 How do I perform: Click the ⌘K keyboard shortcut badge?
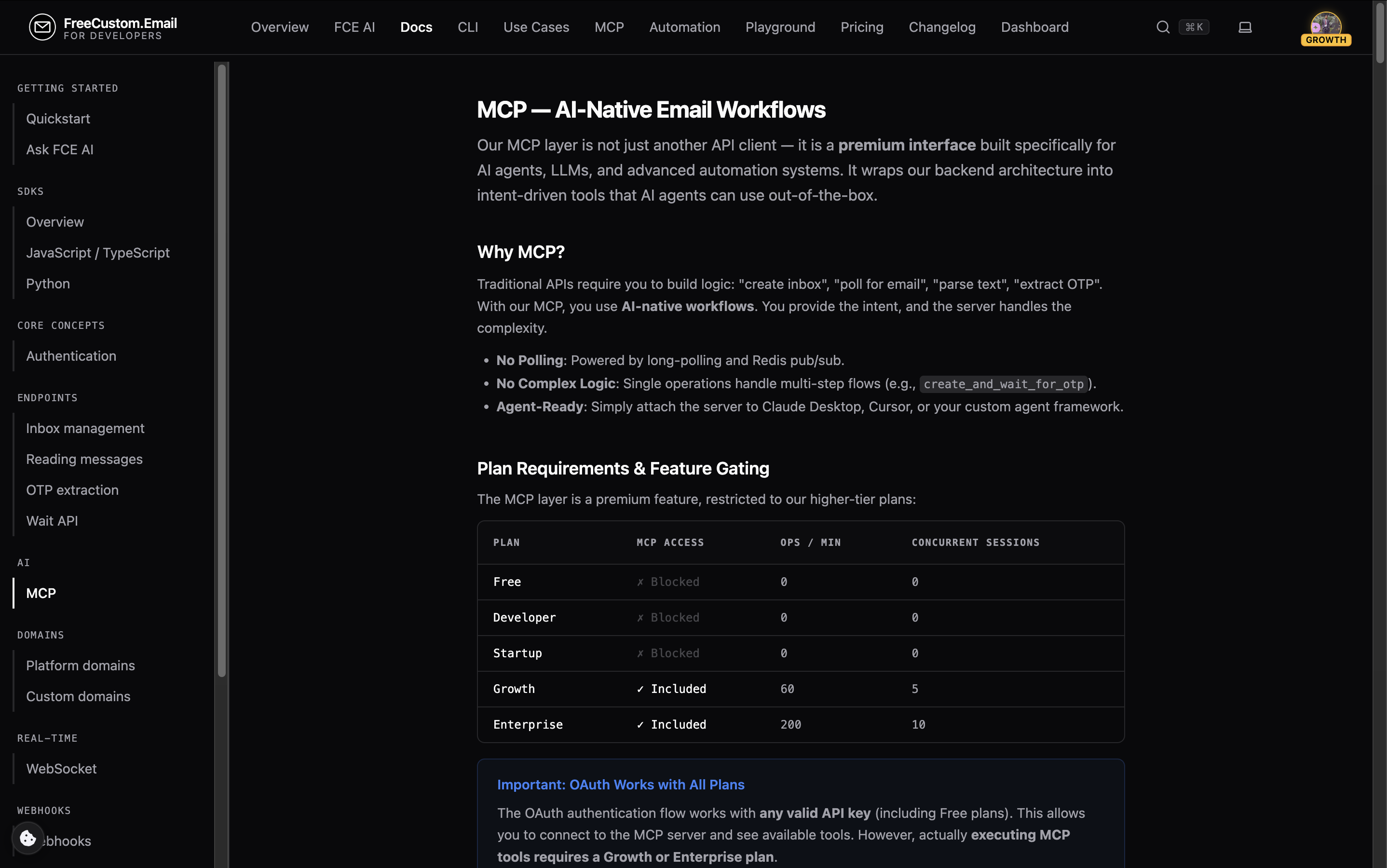click(1195, 27)
